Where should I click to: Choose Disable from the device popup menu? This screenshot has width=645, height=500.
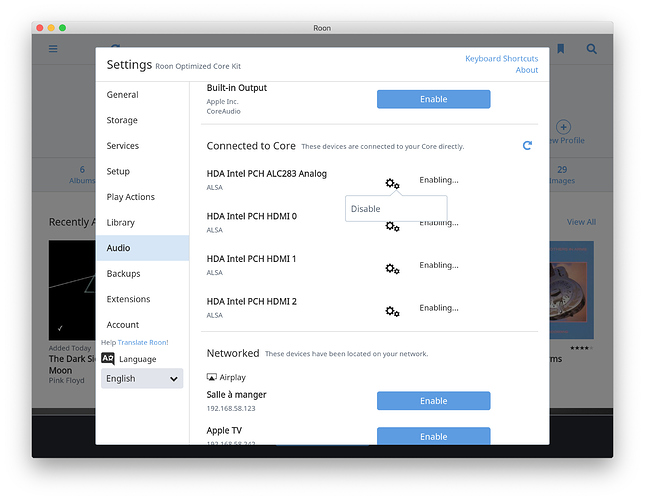396,209
